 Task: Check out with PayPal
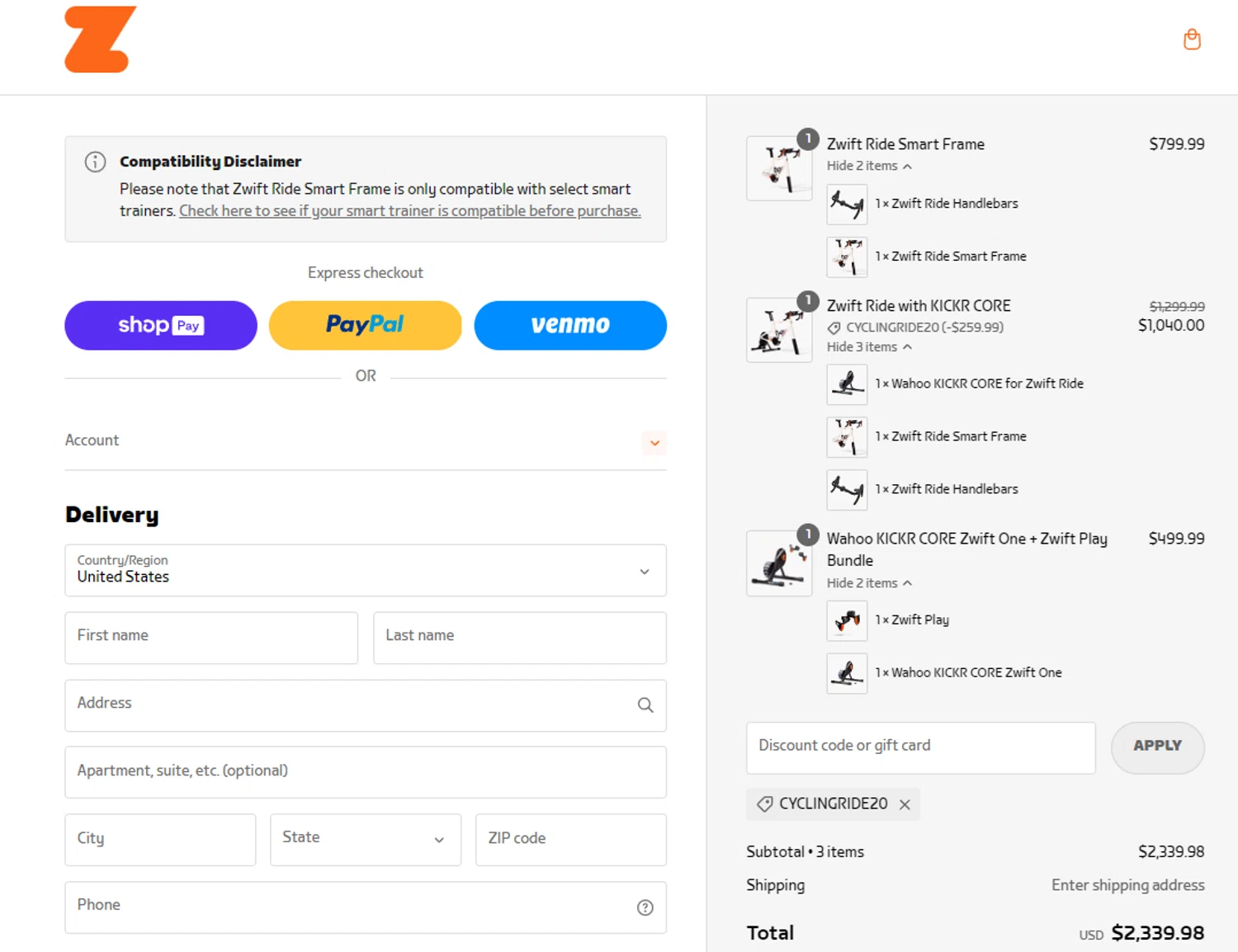[x=365, y=325]
